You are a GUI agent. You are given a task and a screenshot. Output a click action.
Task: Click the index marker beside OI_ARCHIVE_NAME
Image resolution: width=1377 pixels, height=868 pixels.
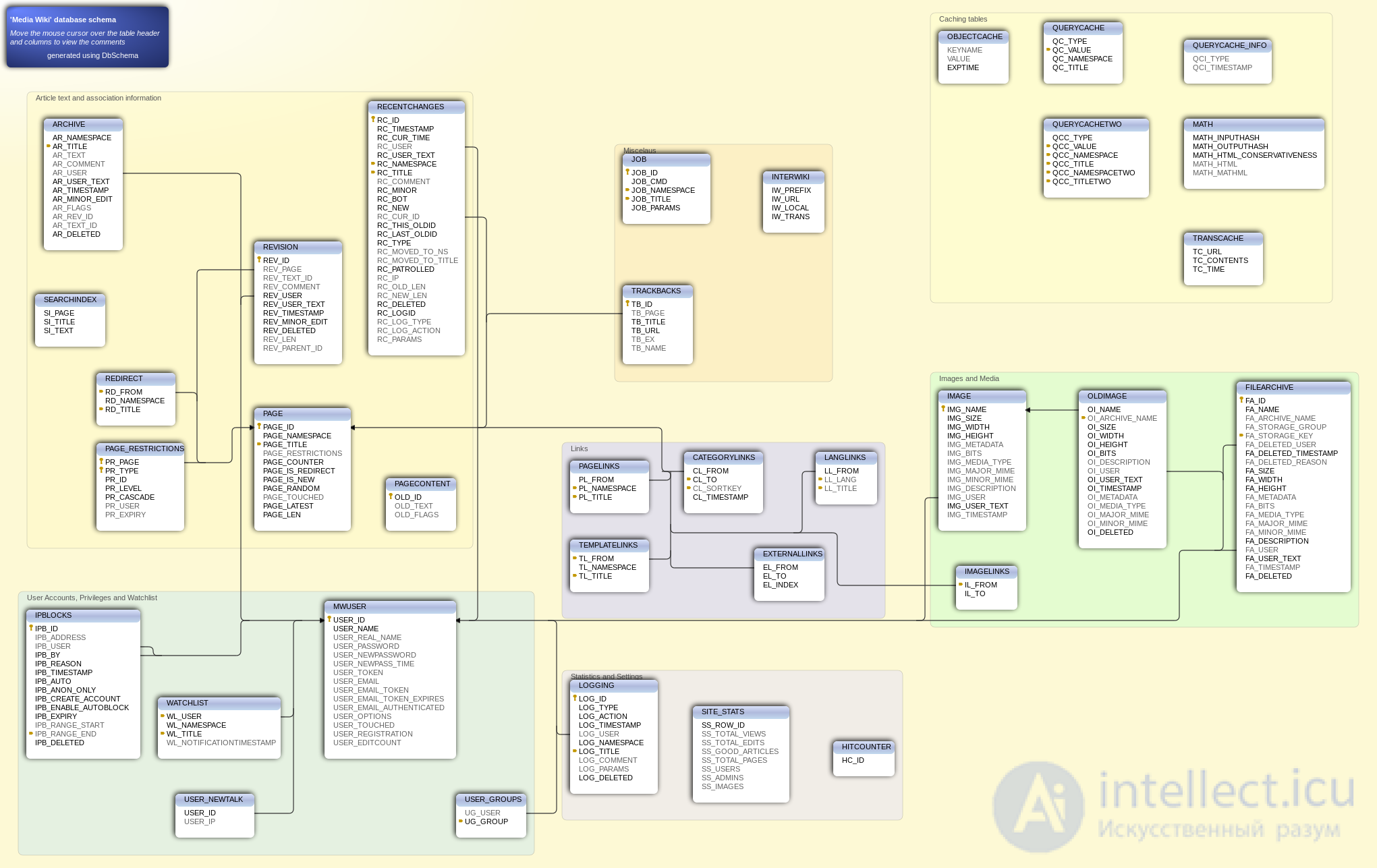coord(1084,418)
